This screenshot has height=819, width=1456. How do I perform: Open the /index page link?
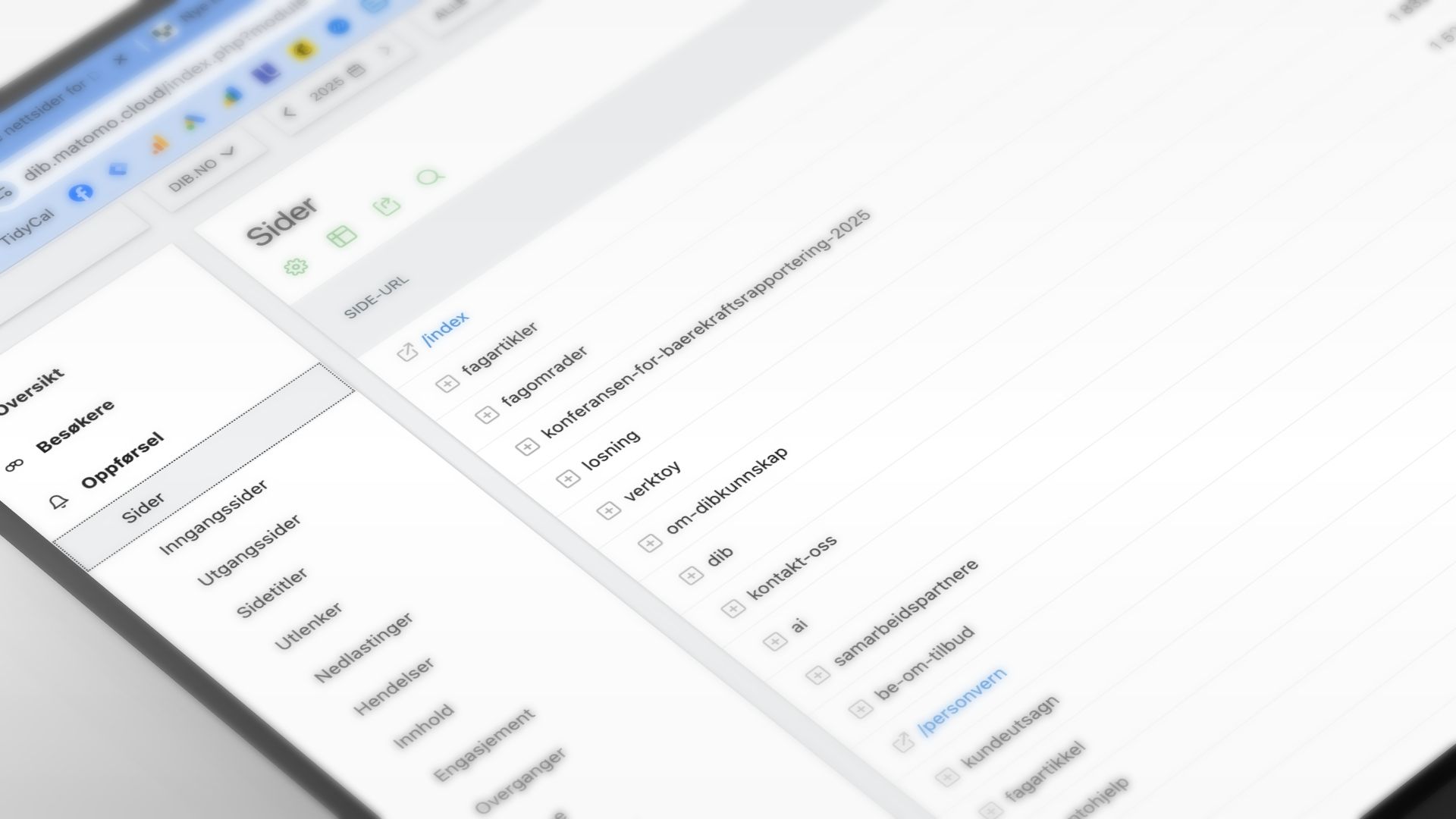tap(446, 328)
